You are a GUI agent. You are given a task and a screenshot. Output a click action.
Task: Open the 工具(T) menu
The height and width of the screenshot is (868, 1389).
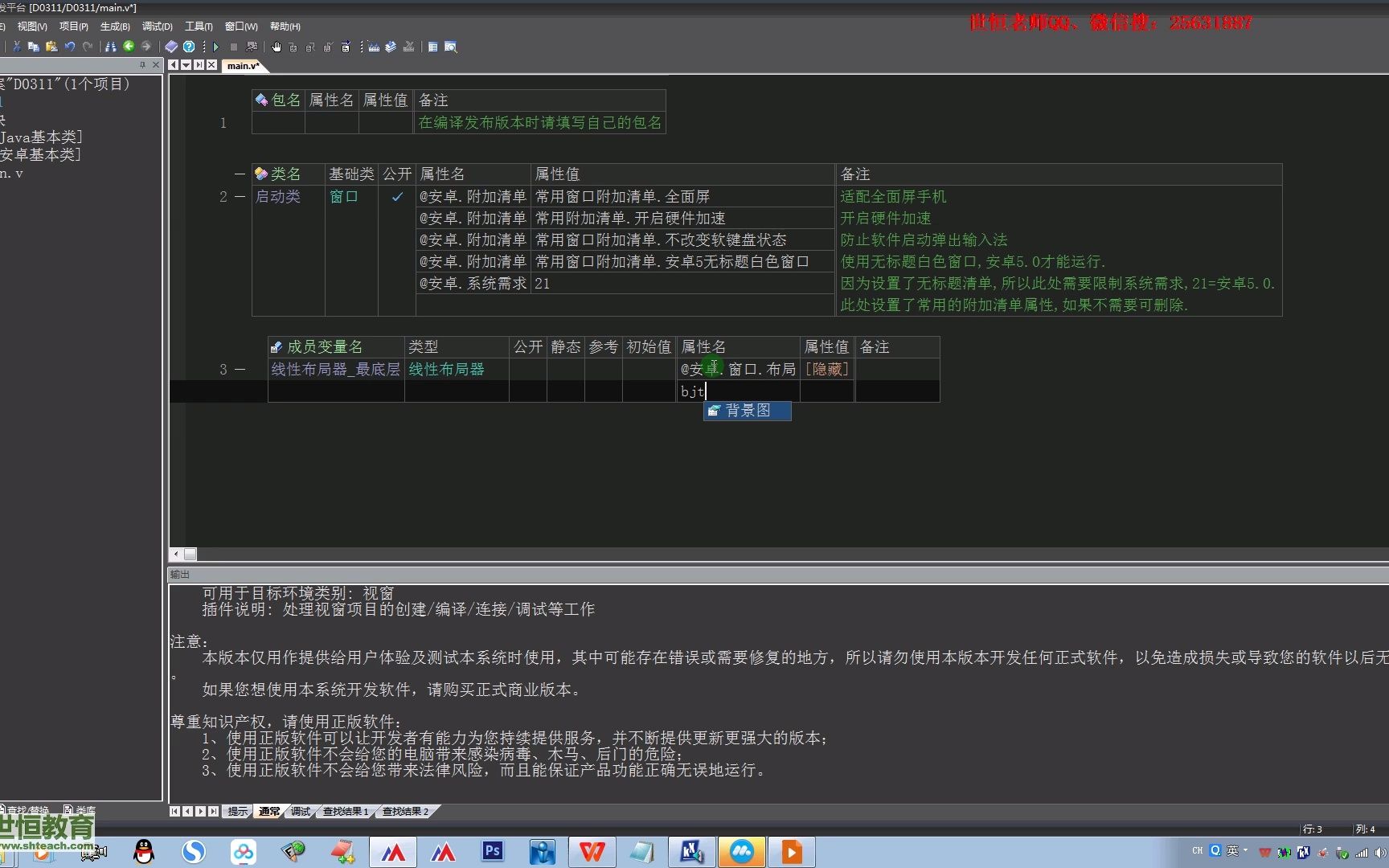199,27
